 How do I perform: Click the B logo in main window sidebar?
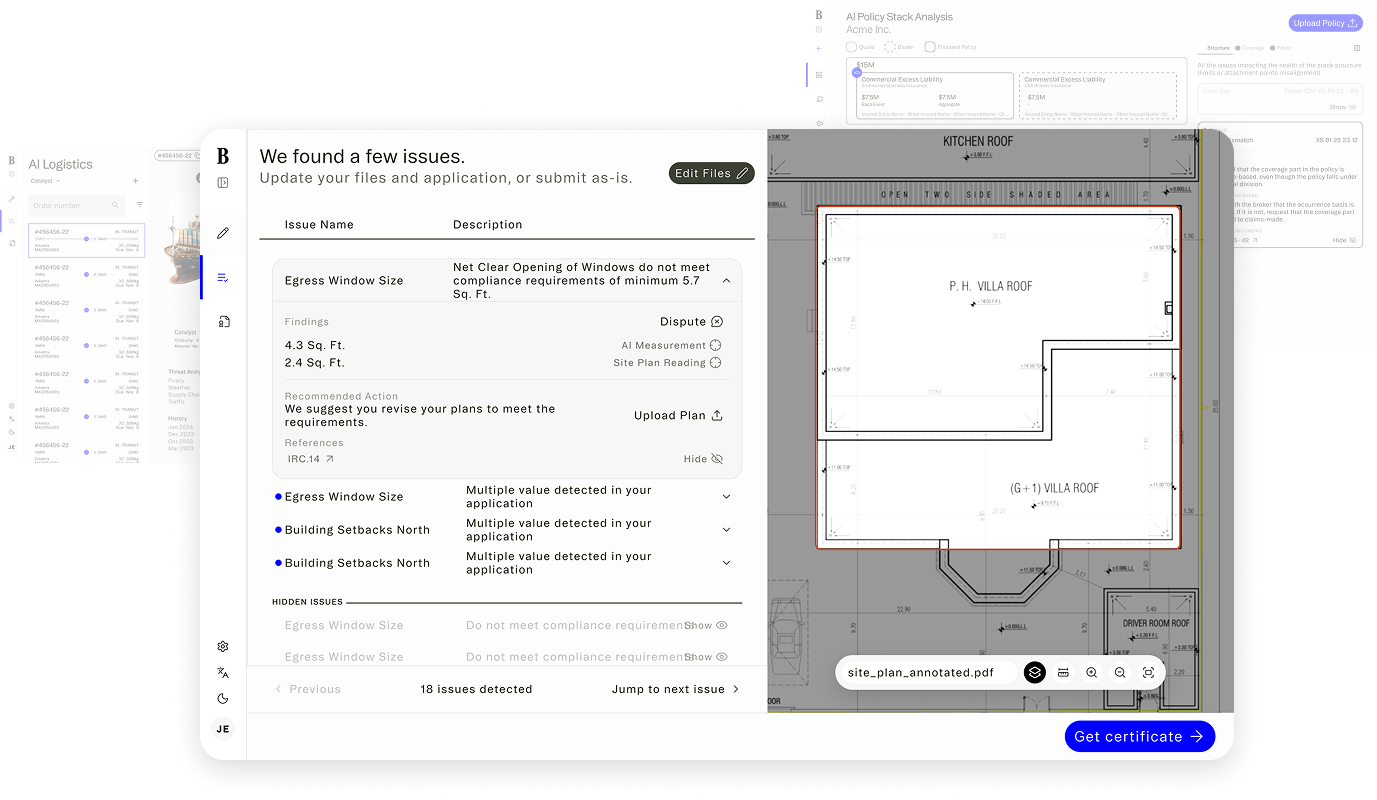(223, 155)
